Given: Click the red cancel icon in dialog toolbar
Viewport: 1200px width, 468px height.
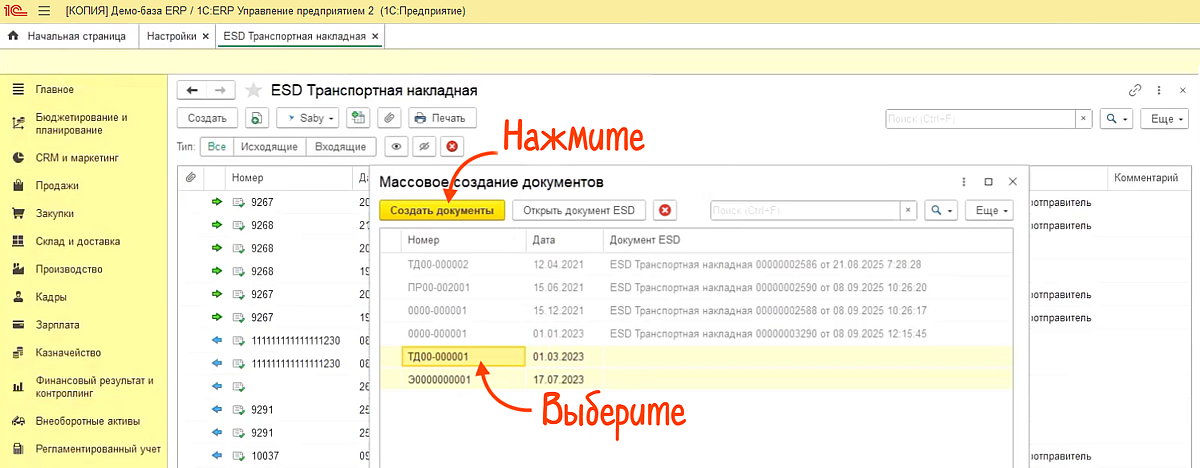Looking at the screenshot, I should pos(665,211).
